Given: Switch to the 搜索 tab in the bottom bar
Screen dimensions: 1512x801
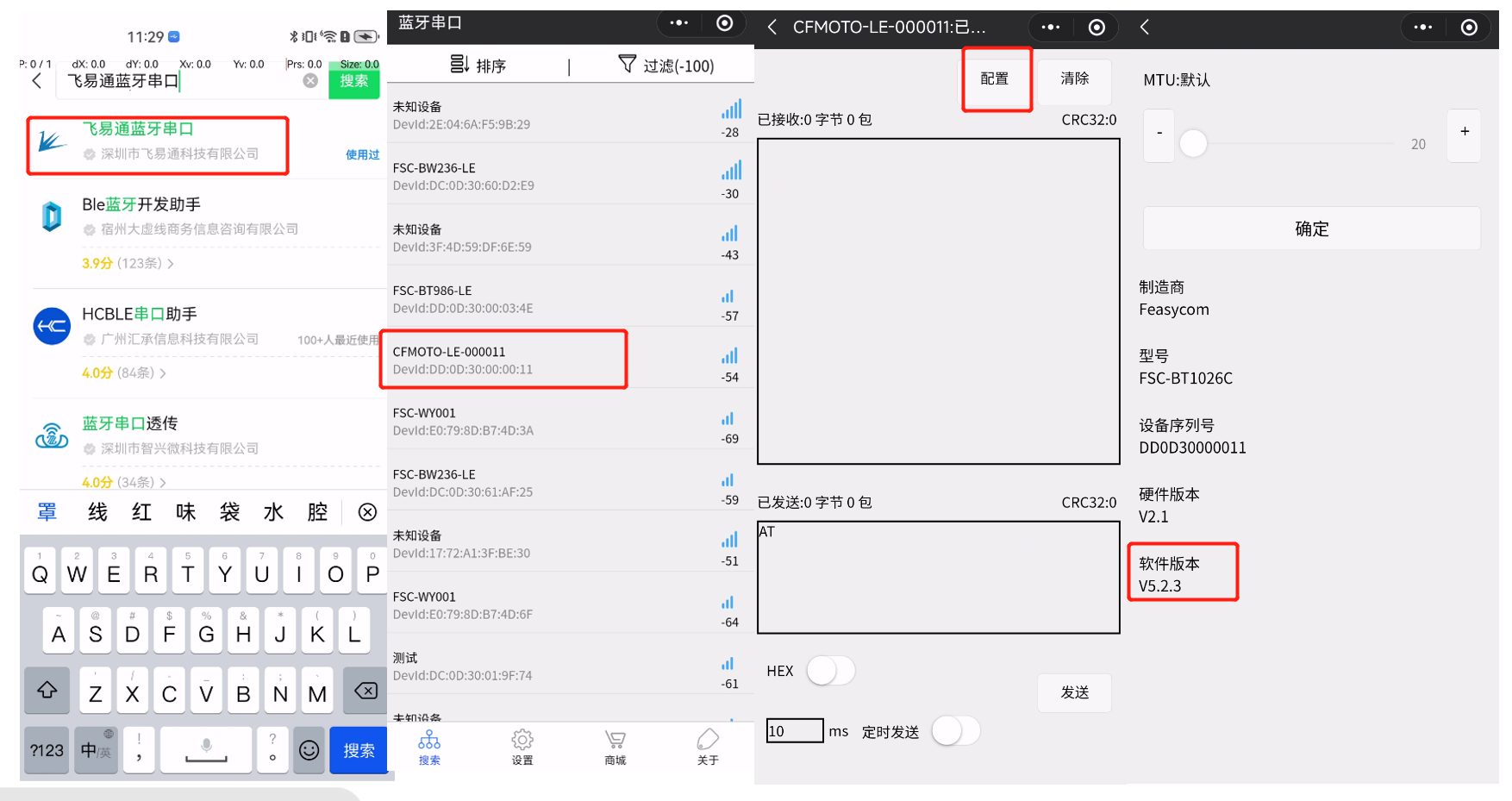Looking at the screenshot, I should coord(429,747).
